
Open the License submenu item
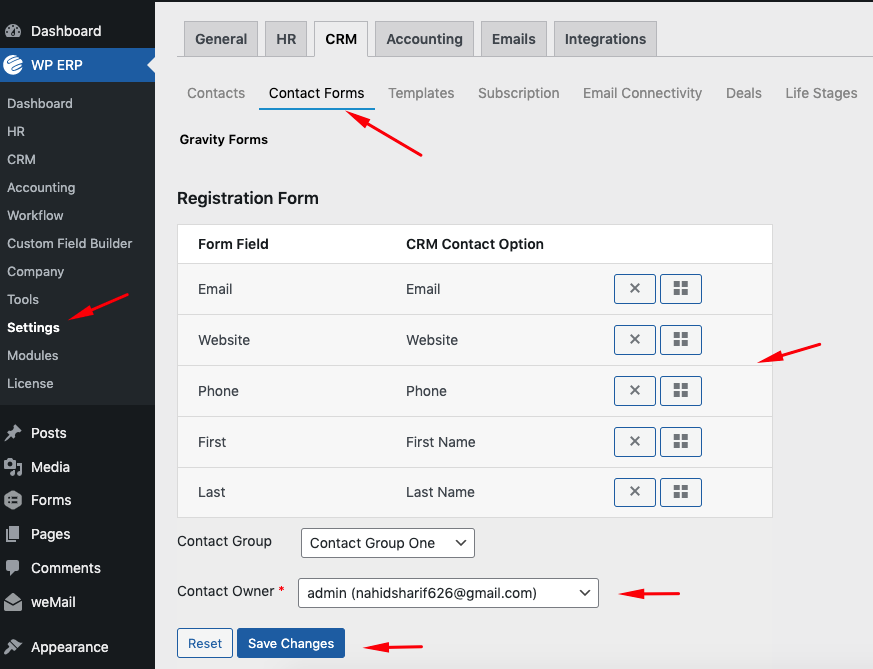(x=30, y=383)
